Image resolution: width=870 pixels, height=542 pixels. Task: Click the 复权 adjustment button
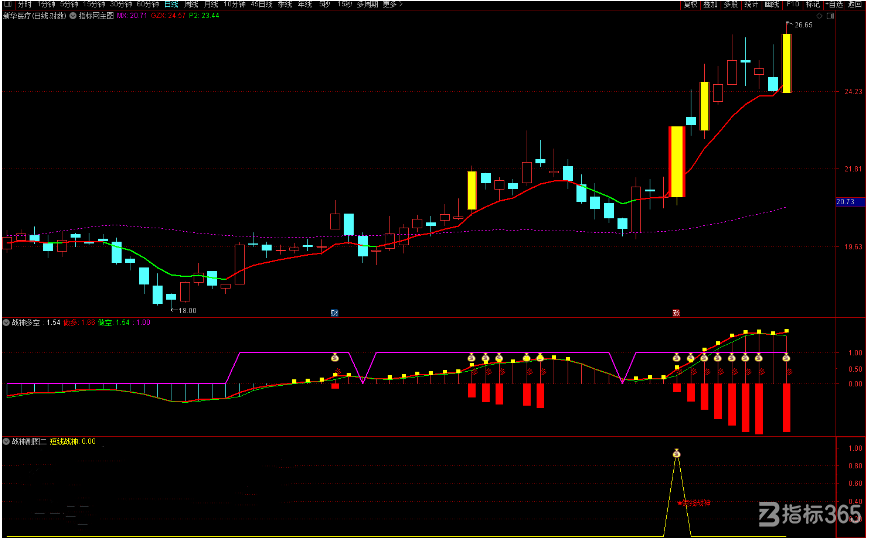(690, 4)
